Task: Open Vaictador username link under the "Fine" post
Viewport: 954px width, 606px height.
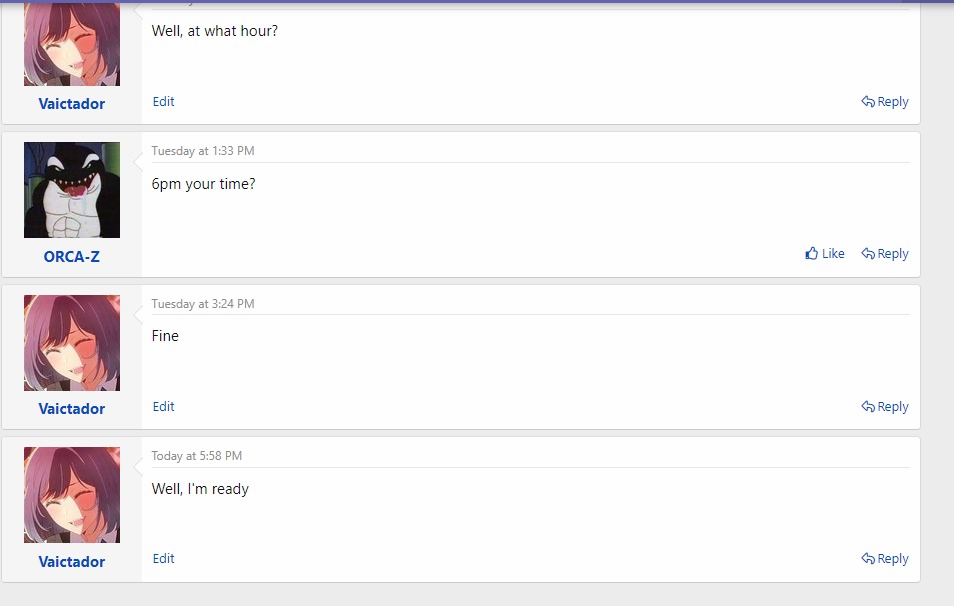Action: click(72, 409)
